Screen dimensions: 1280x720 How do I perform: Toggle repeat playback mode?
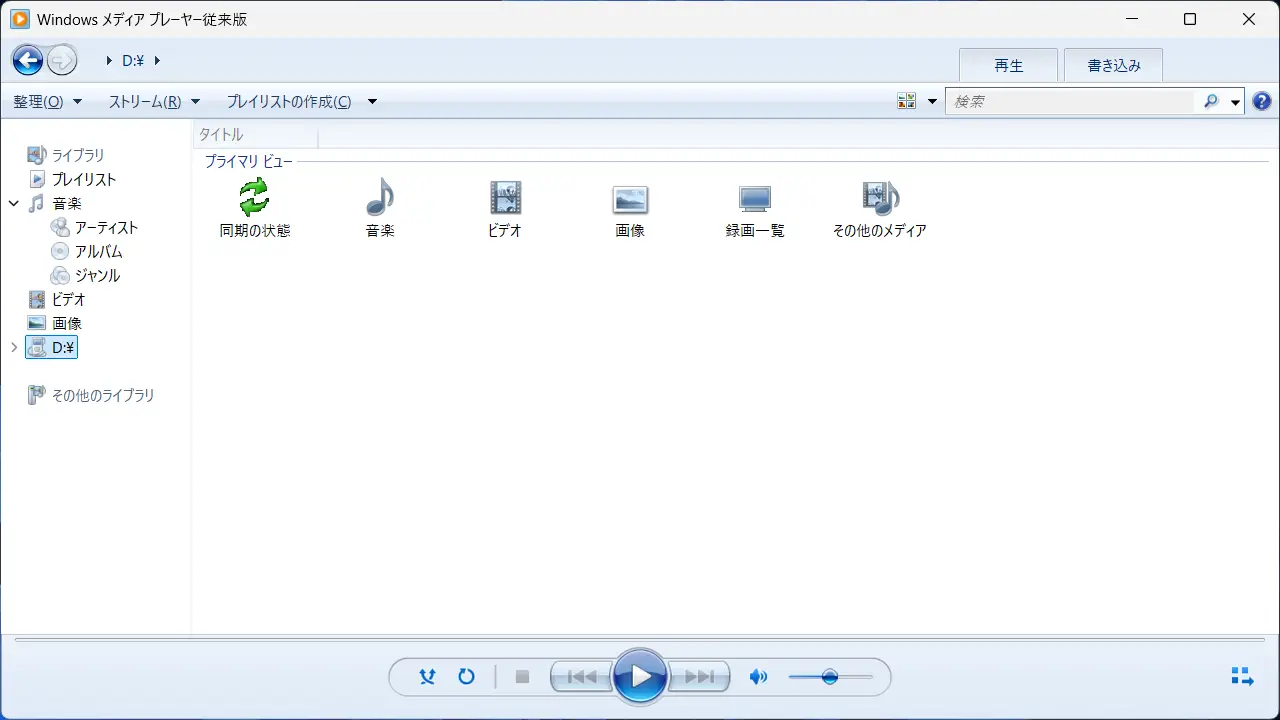click(x=466, y=676)
